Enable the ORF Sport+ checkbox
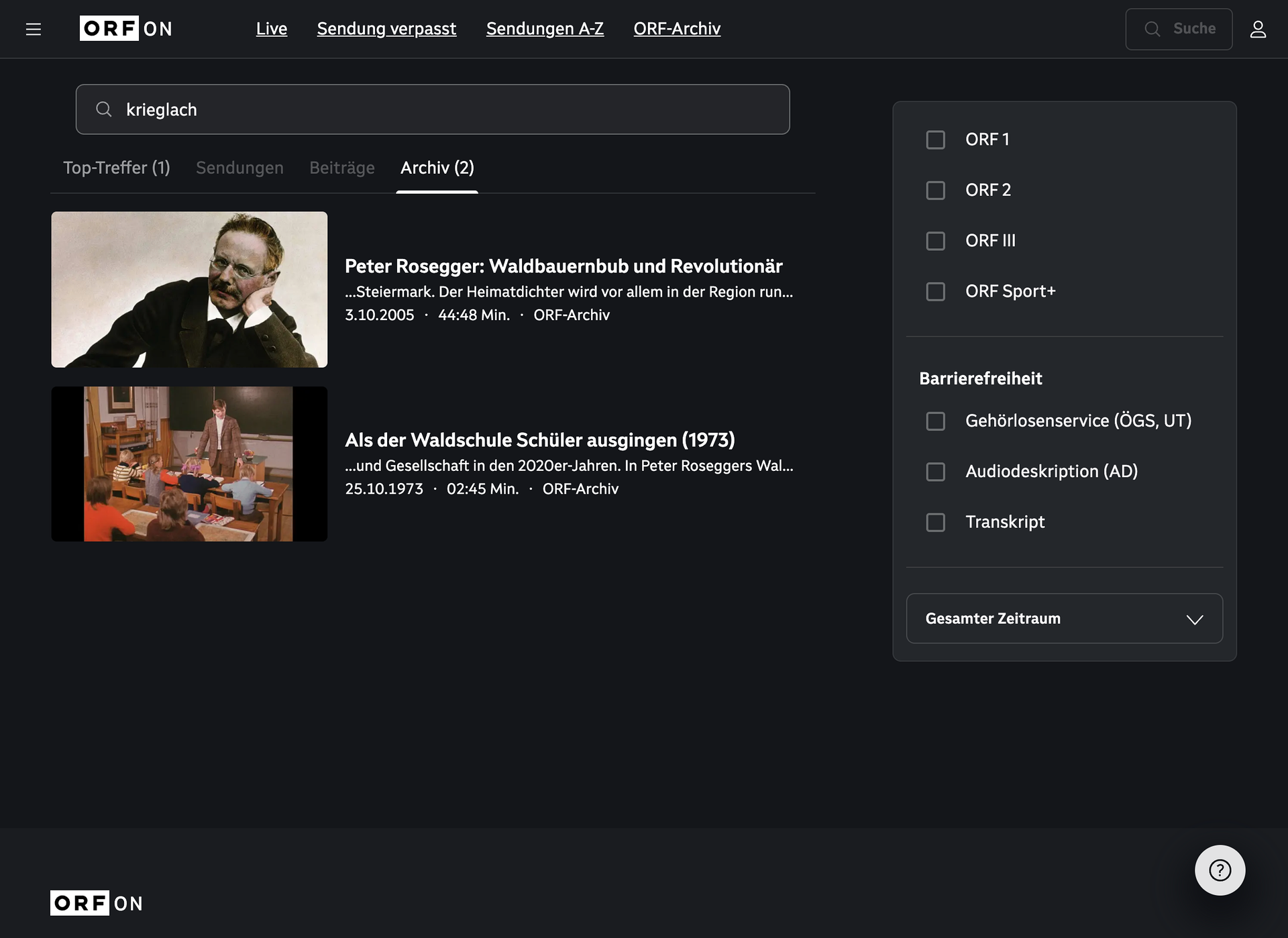 (x=935, y=291)
